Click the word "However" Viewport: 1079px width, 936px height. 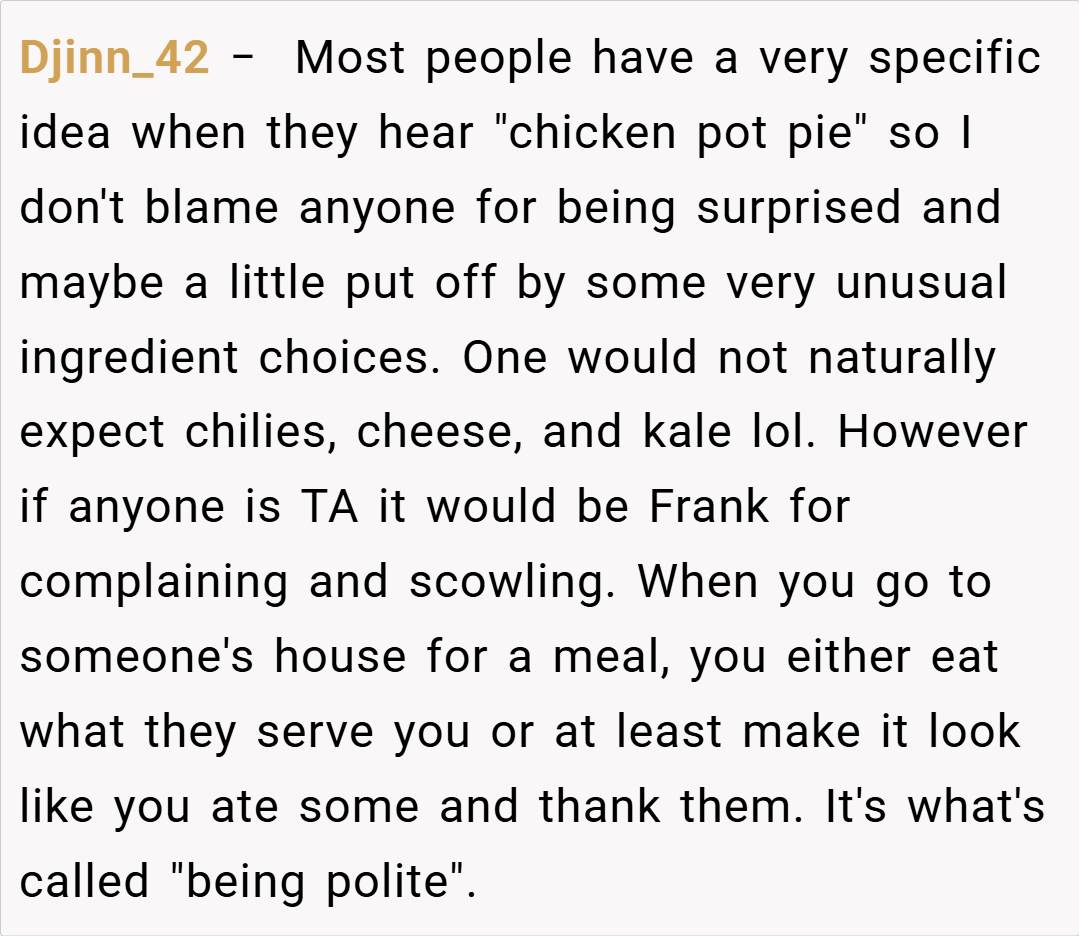click(932, 432)
